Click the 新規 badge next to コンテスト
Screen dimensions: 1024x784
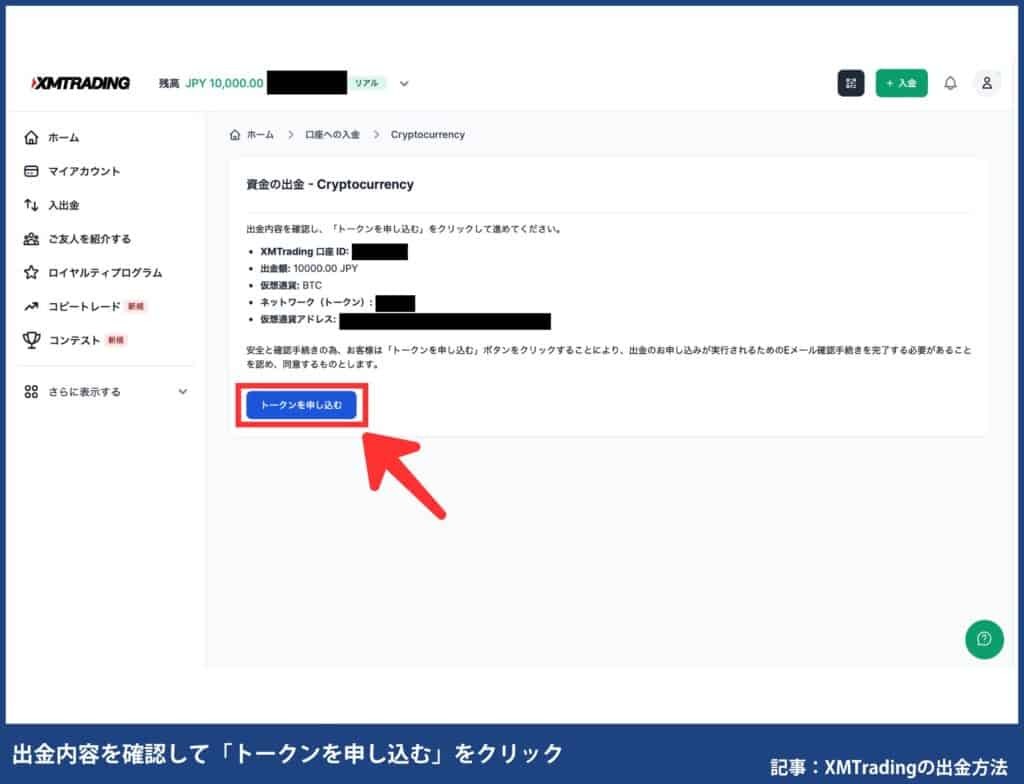(x=116, y=340)
